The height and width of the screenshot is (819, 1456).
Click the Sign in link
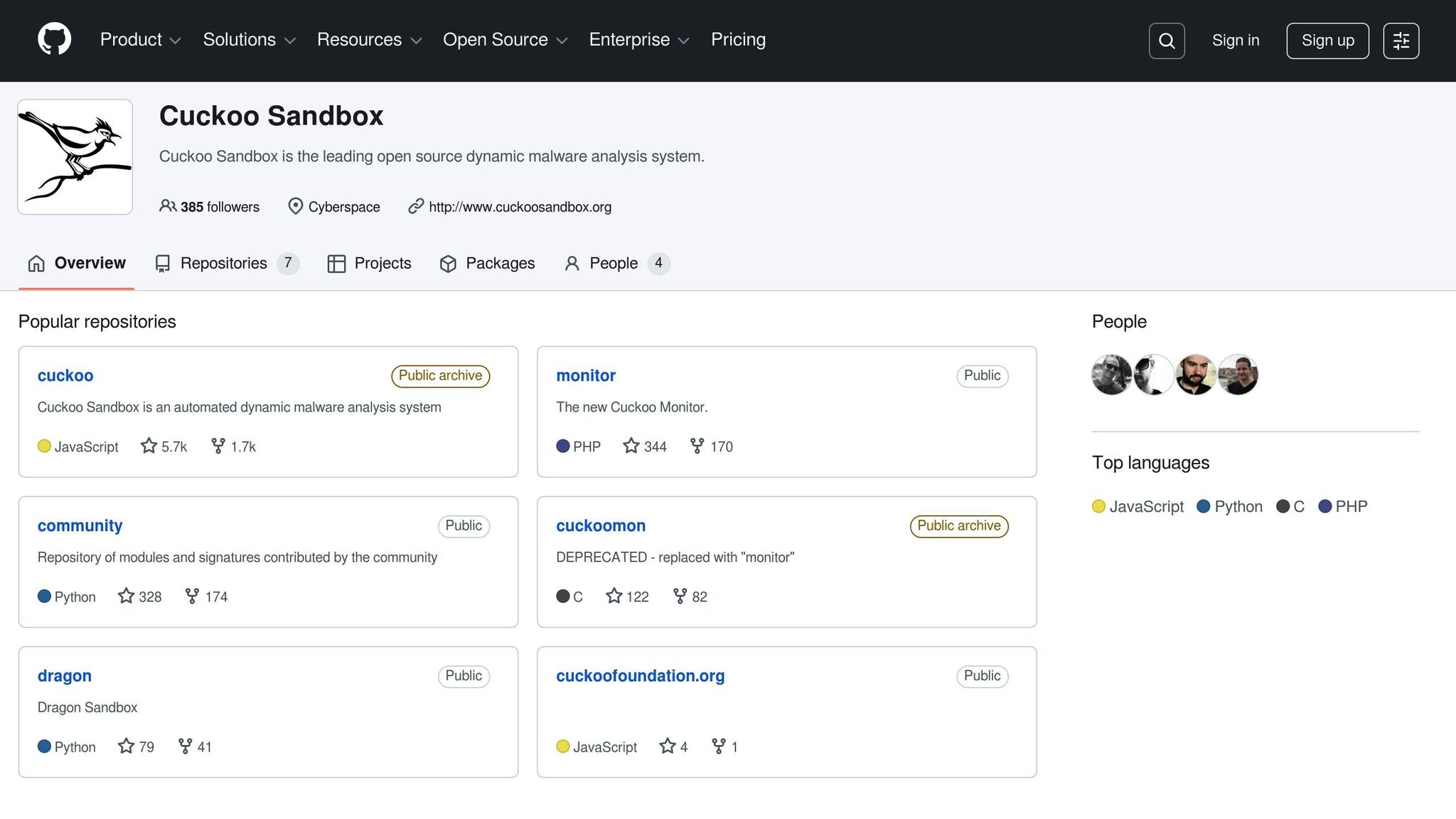tap(1236, 41)
